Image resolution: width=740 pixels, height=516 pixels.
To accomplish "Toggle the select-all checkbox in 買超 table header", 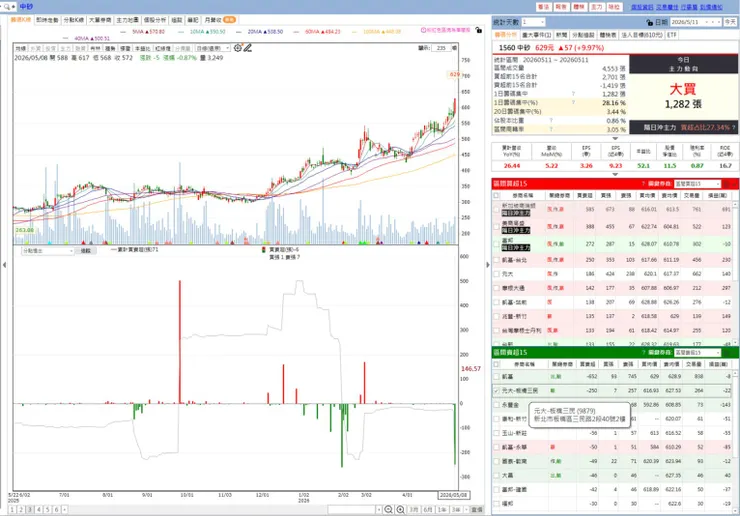I will pyautogui.click(x=496, y=195).
